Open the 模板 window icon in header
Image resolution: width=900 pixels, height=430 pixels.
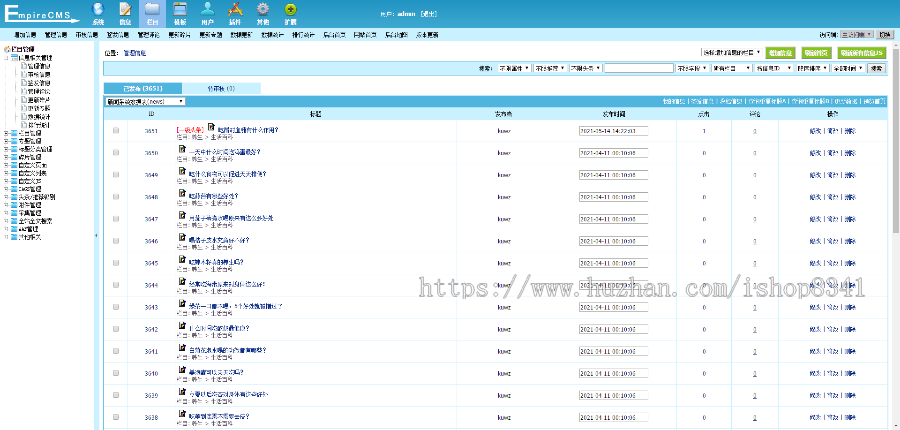tap(180, 12)
